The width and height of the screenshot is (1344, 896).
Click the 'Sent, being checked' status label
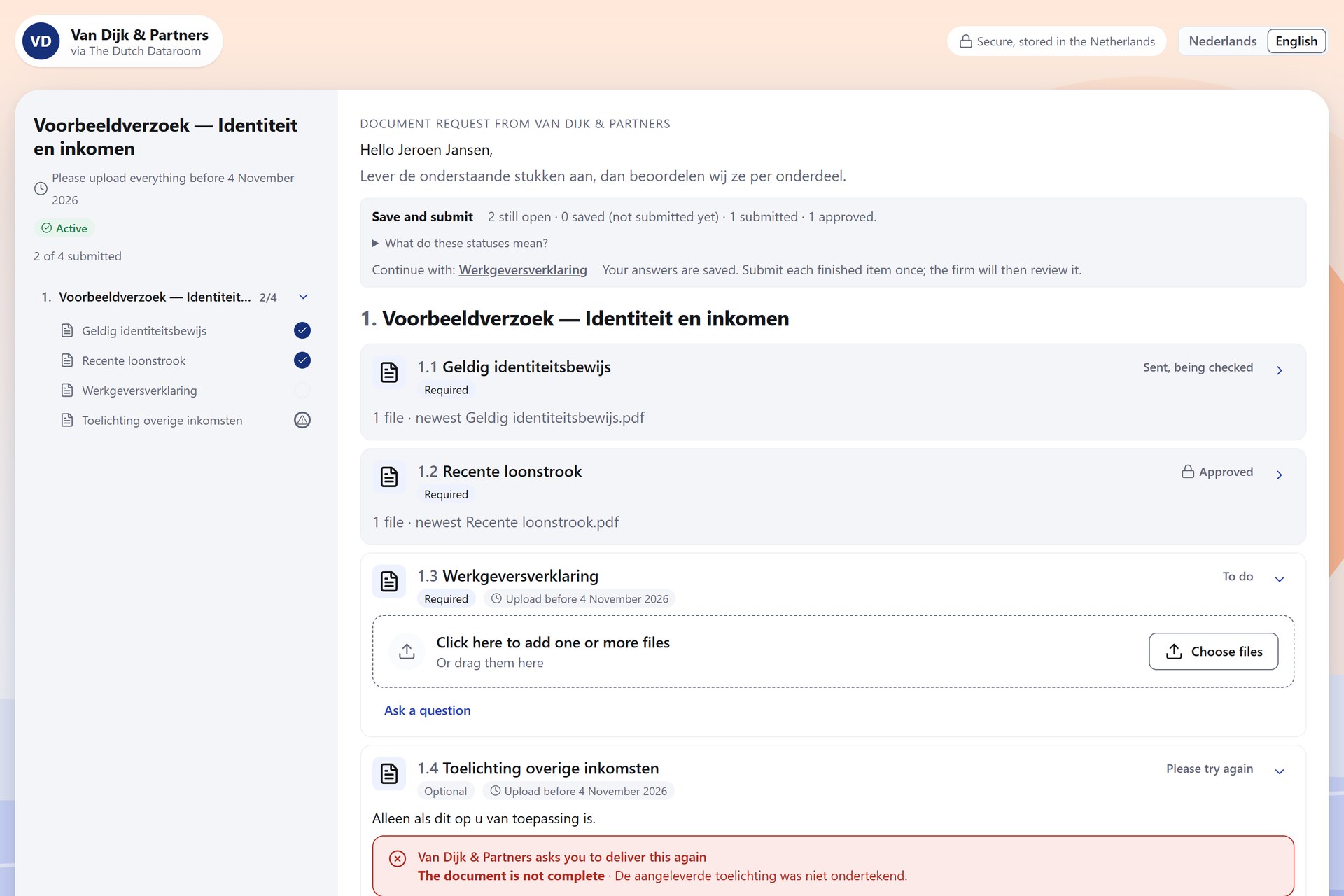(1198, 367)
